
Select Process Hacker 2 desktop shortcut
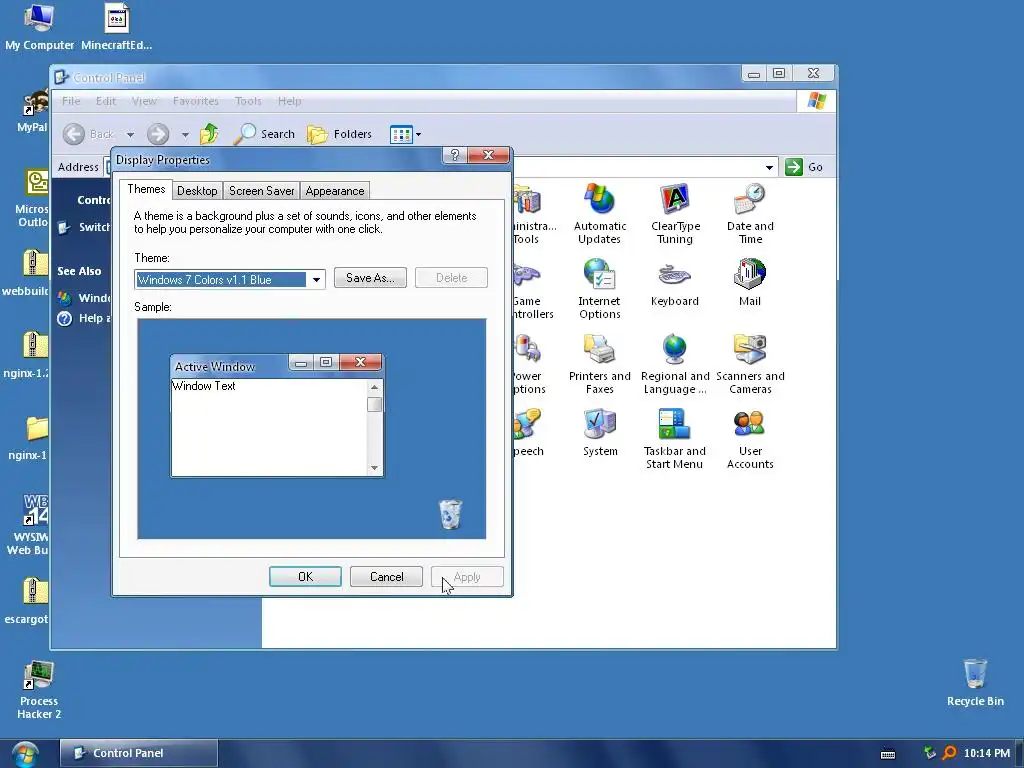click(x=39, y=690)
